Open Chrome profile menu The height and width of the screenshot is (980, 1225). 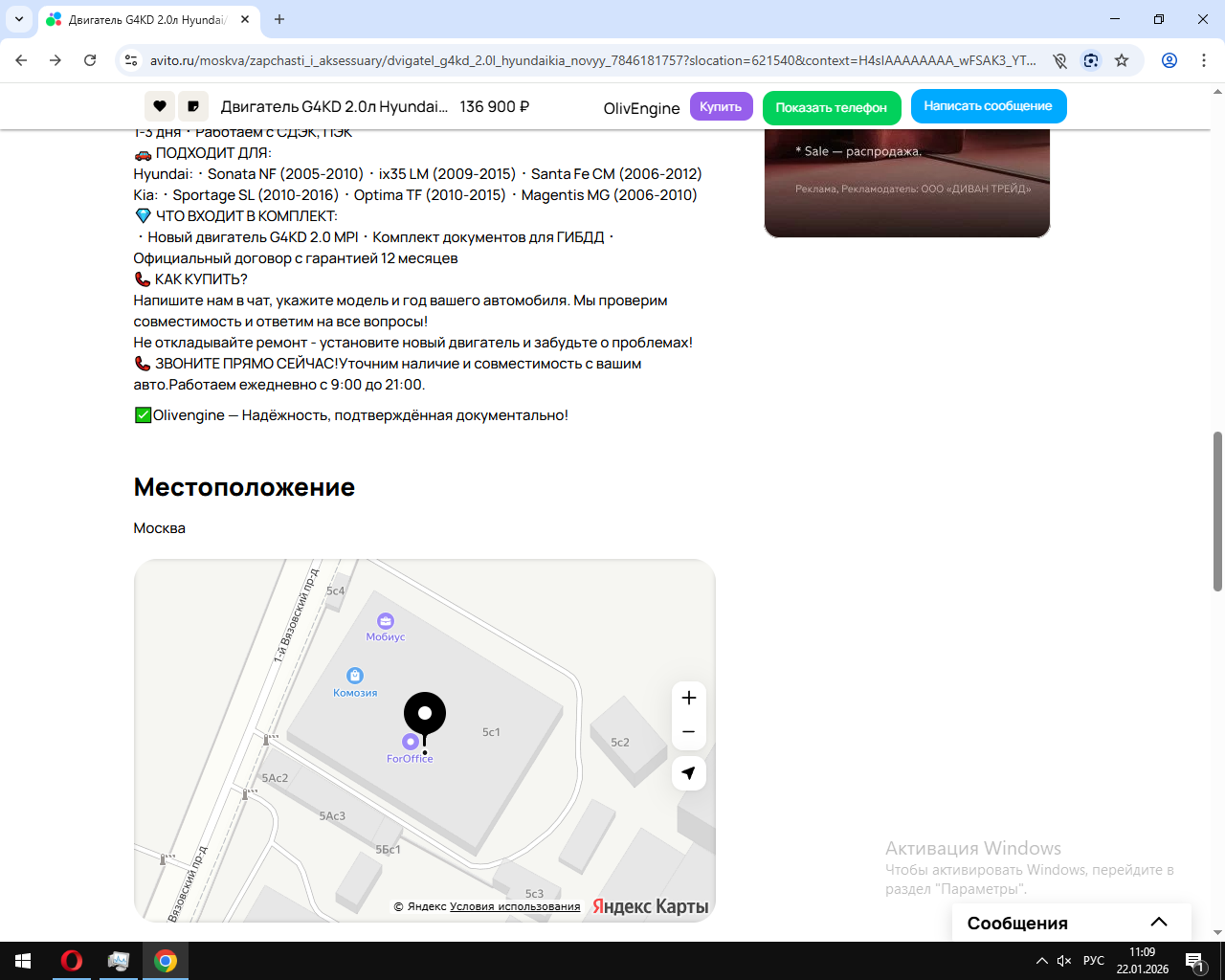tap(1169, 60)
